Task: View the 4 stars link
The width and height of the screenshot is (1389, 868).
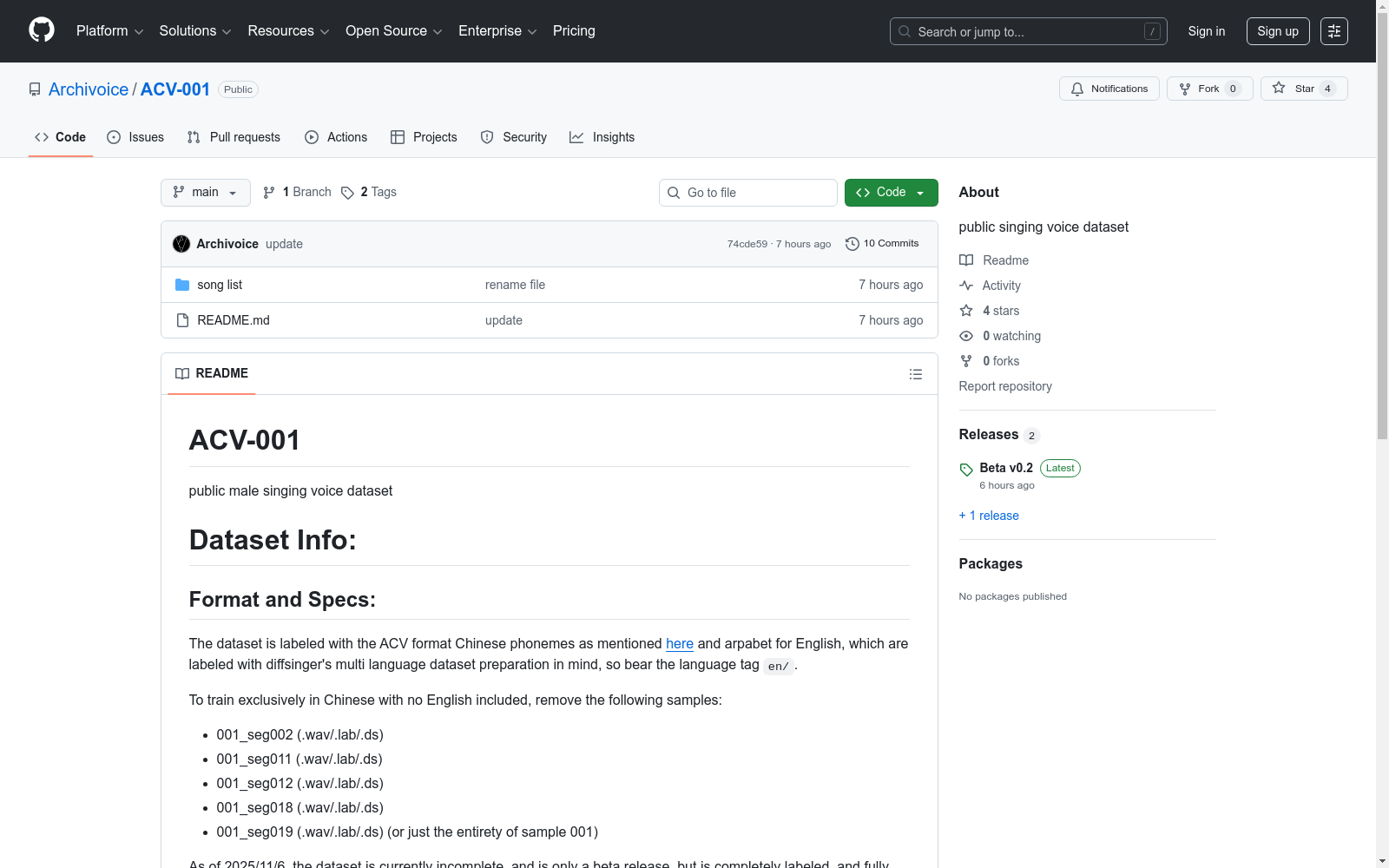Action: point(990,311)
